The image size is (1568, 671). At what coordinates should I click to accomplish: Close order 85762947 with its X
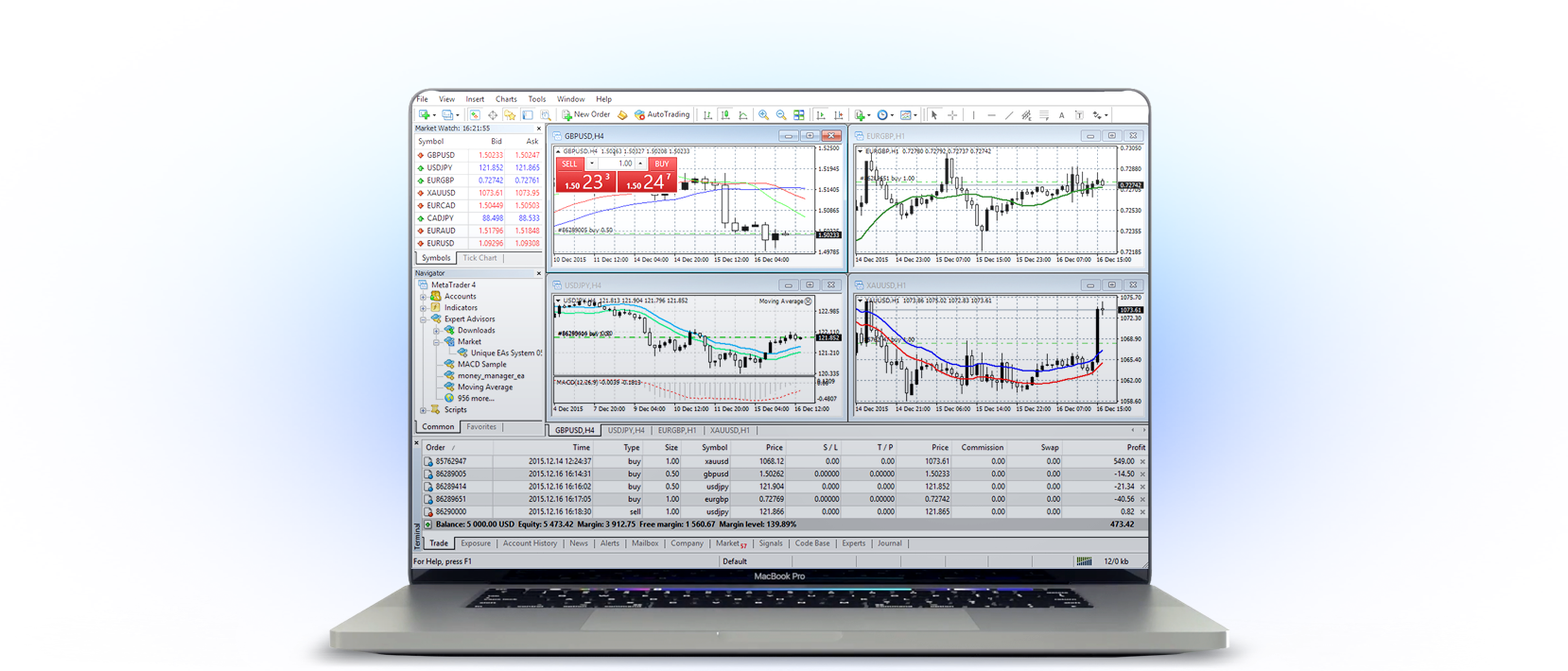[x=1142, y=462]
